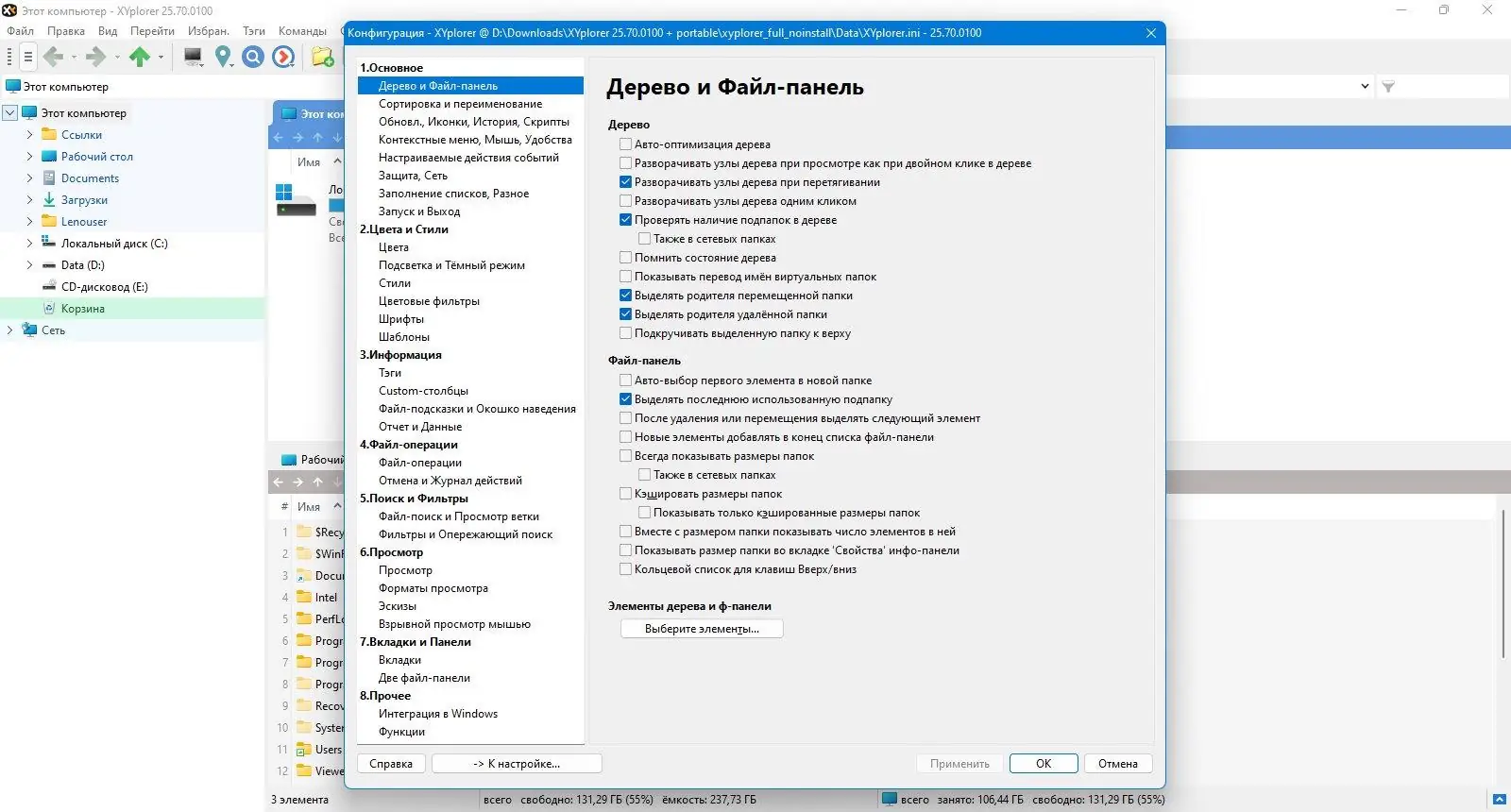
Task: Check Кэшировать размеры папок
Action: 625,494
